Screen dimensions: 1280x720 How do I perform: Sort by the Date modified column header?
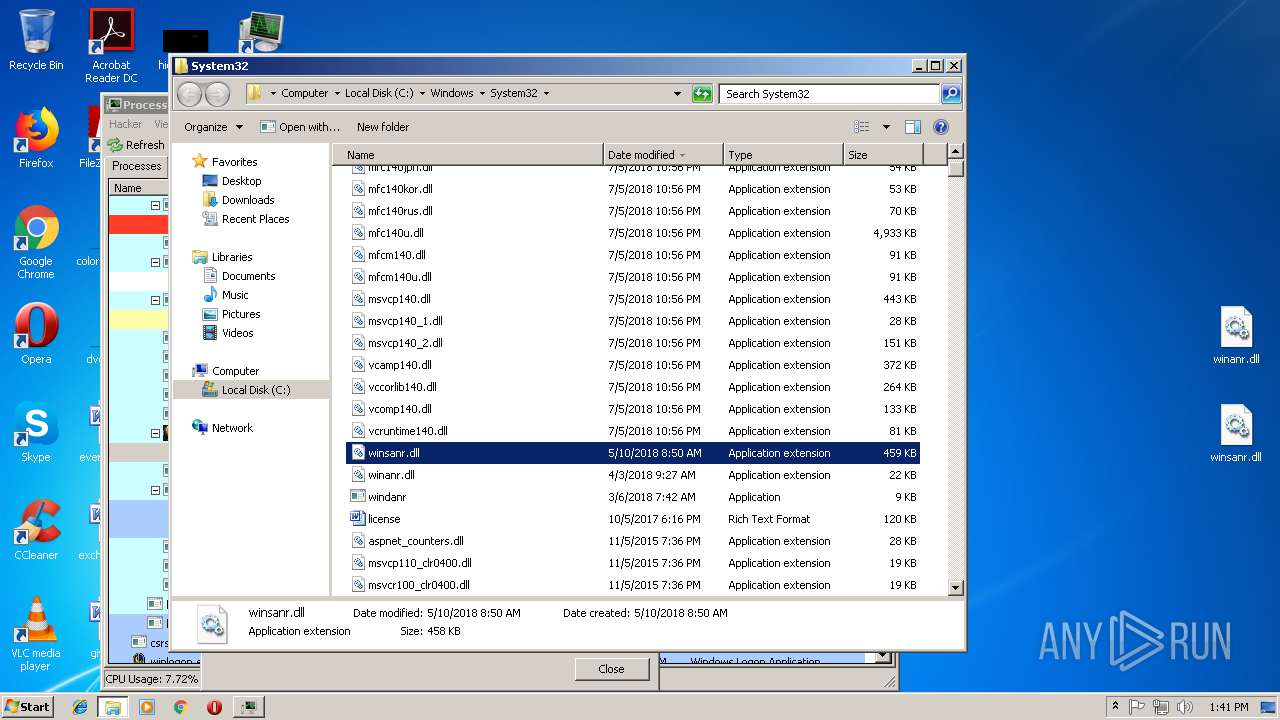coord(663,155)
